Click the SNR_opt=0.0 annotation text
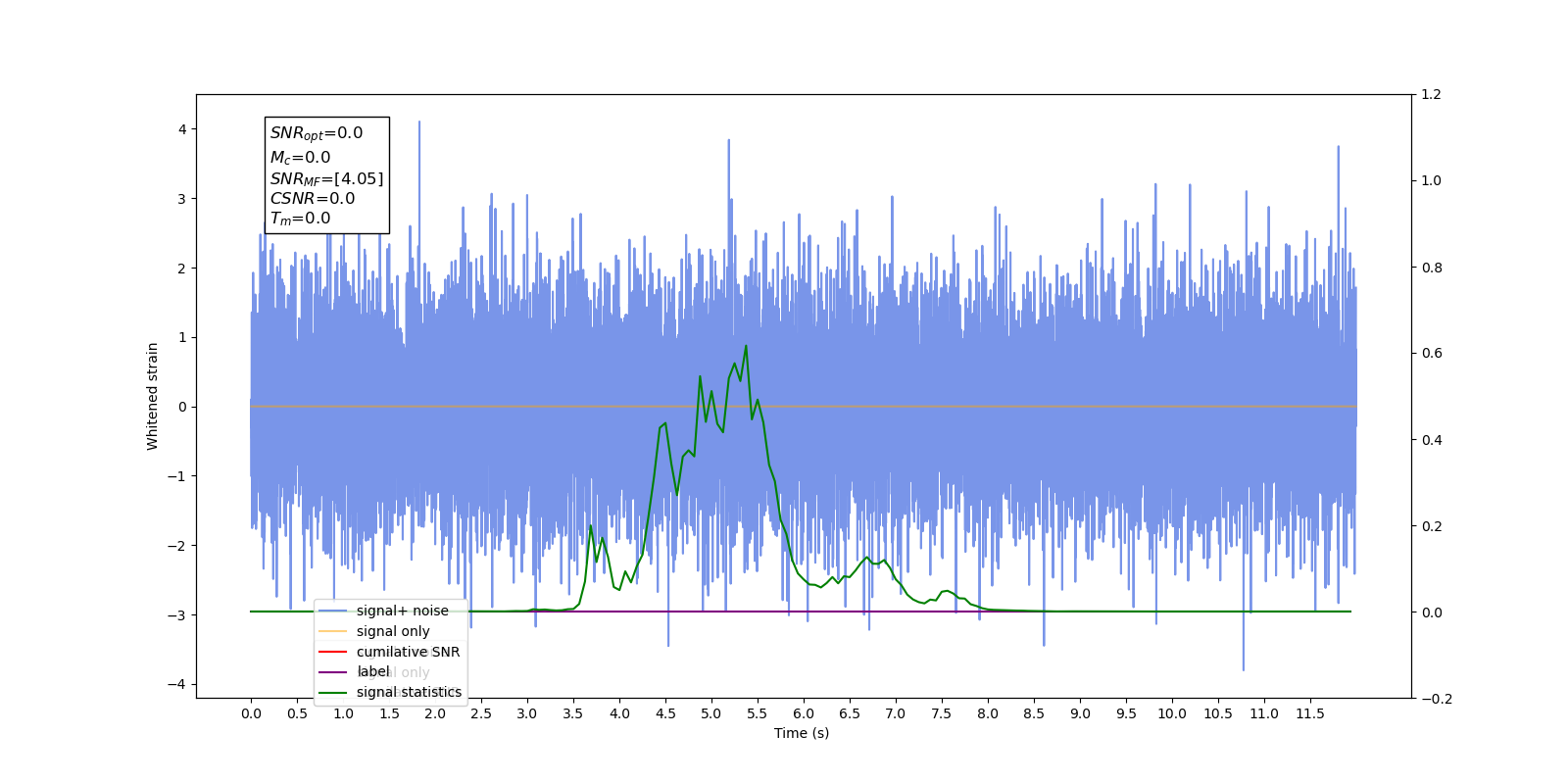The width and height of the screenshot is (1568, 784). click(317, 133)
